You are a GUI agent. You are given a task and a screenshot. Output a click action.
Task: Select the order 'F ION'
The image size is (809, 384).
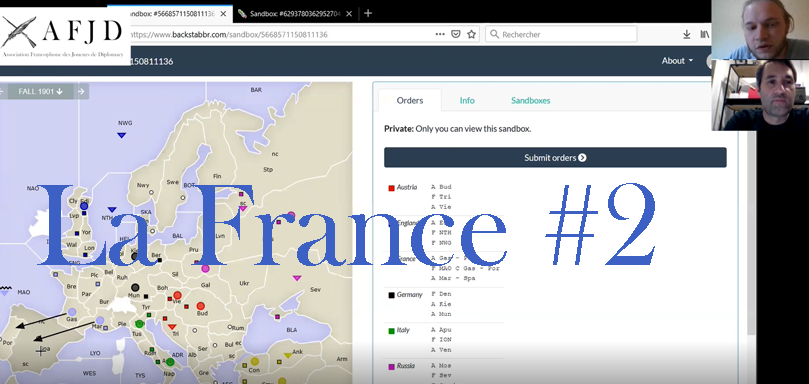[x=441, y=340]
